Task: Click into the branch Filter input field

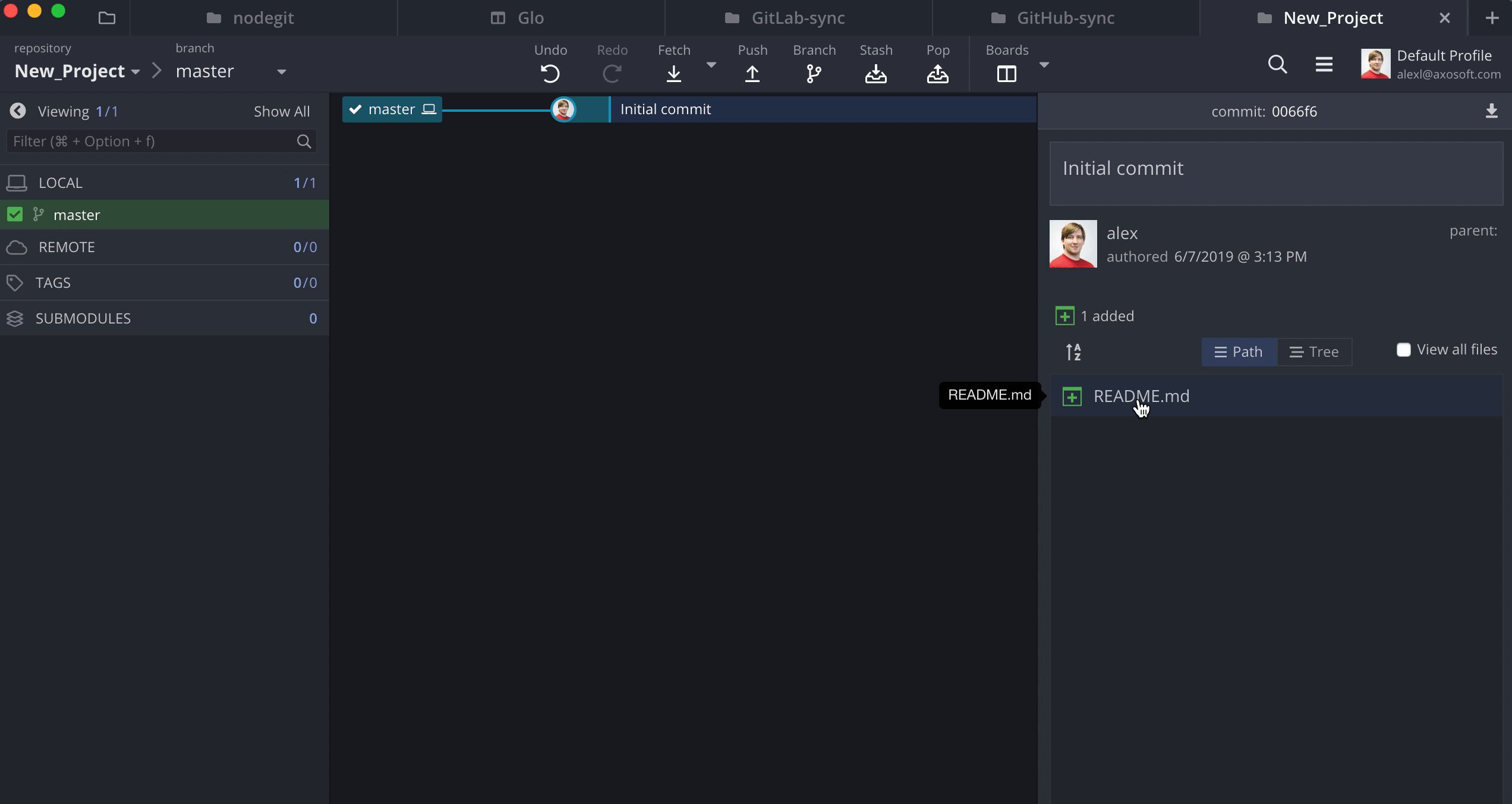Action: (x=152, y=142)
